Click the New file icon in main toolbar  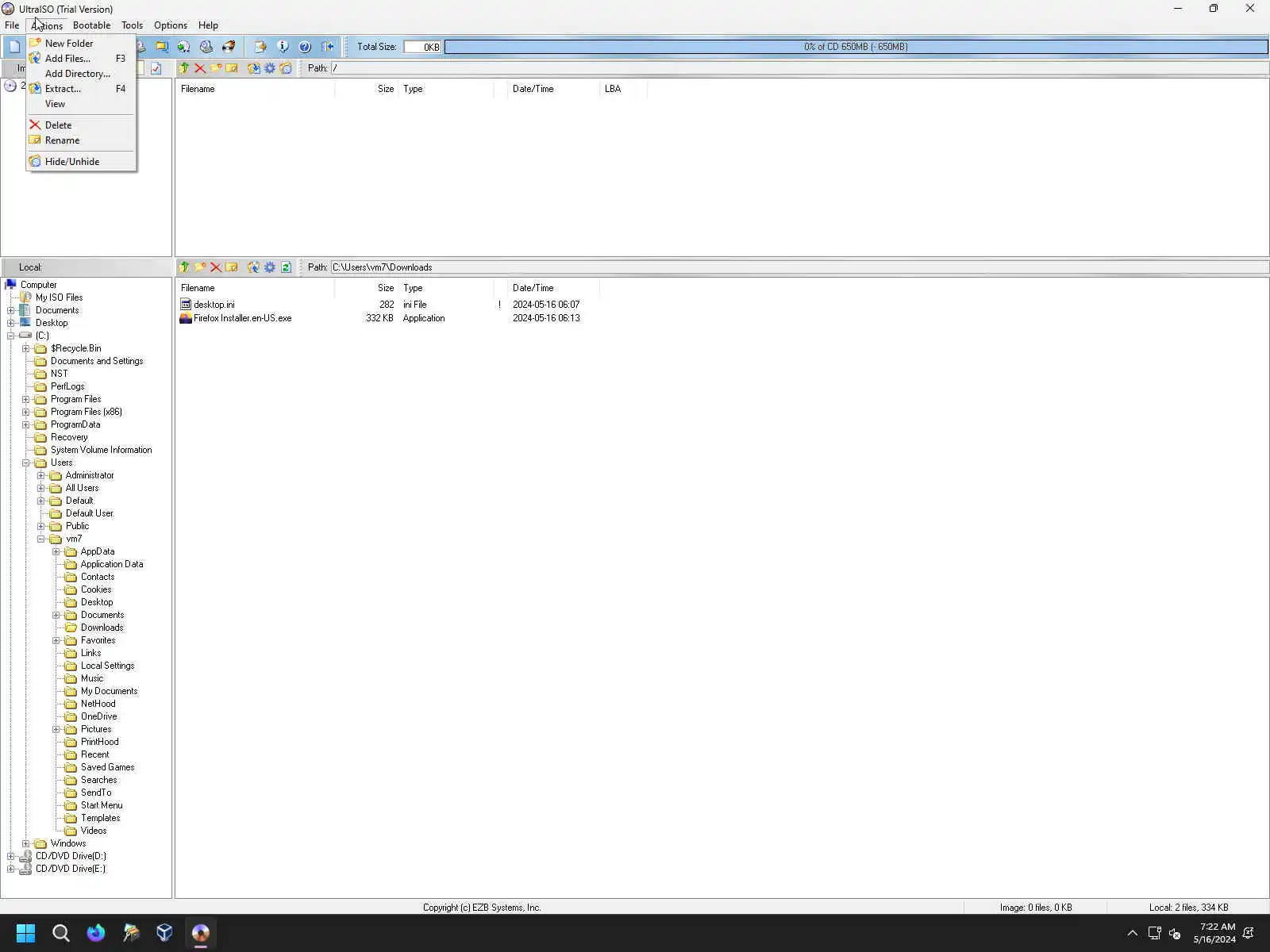point(14,47)
